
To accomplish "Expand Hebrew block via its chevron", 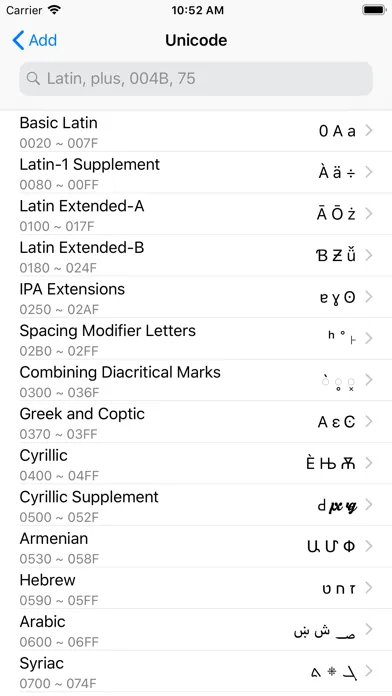I will (x=368, y=588).
